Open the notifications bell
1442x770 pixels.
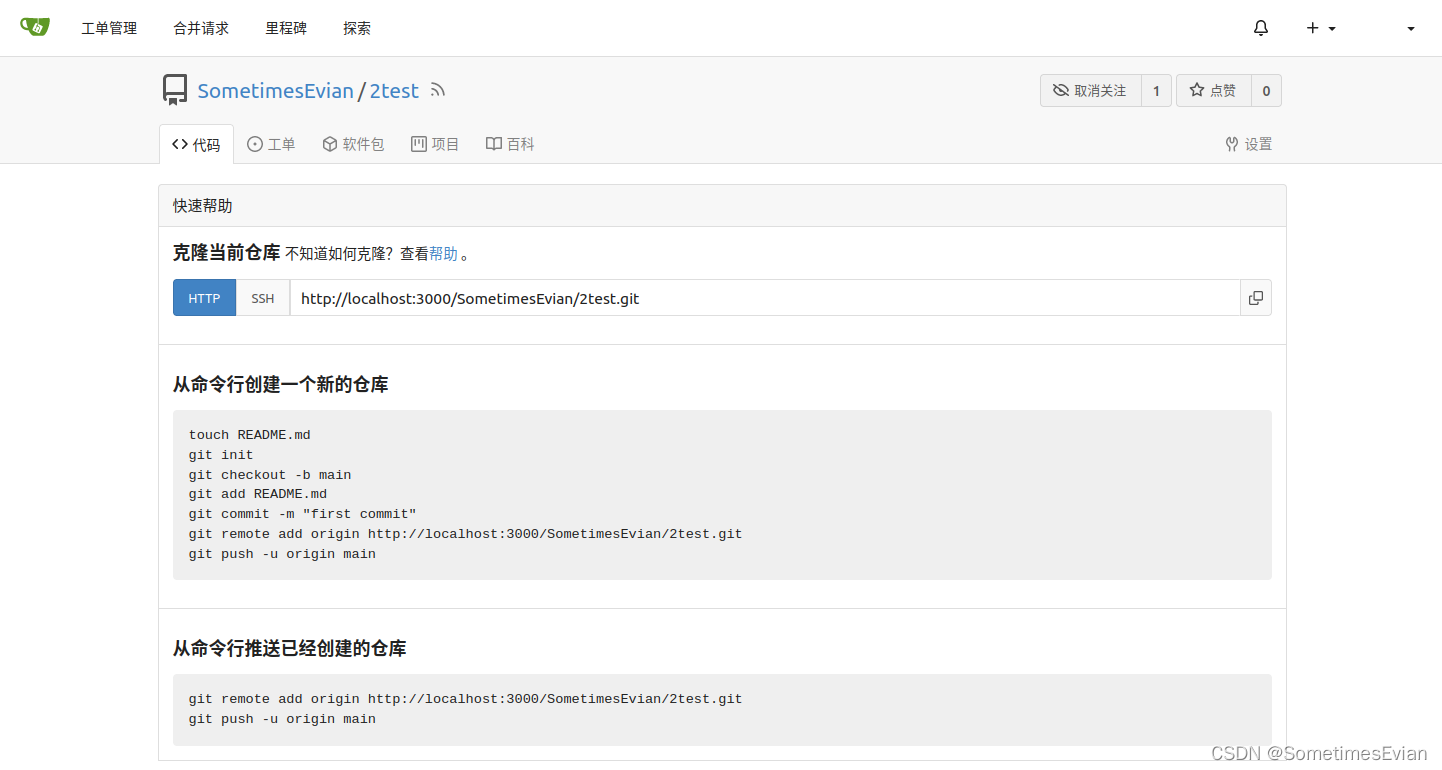tap(1261, 28)
